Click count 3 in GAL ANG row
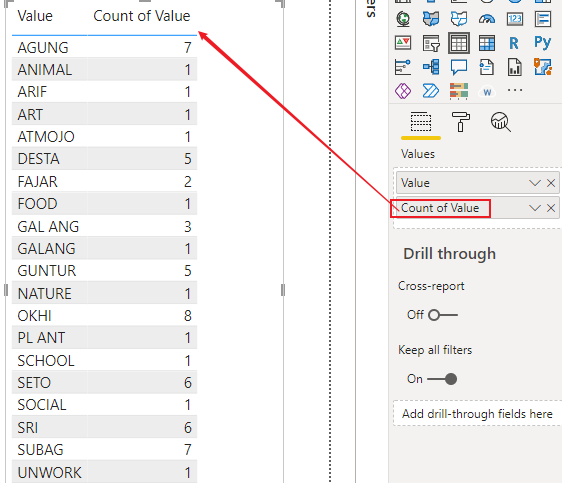This screenshot has width=562, height=483. click(188, 227)
